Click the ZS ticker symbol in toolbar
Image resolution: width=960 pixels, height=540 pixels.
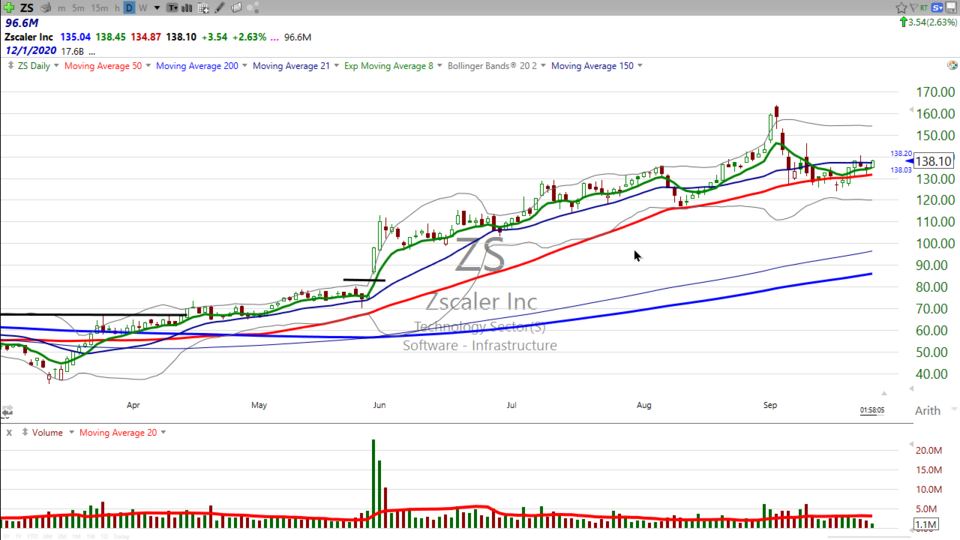pos(27,8)
